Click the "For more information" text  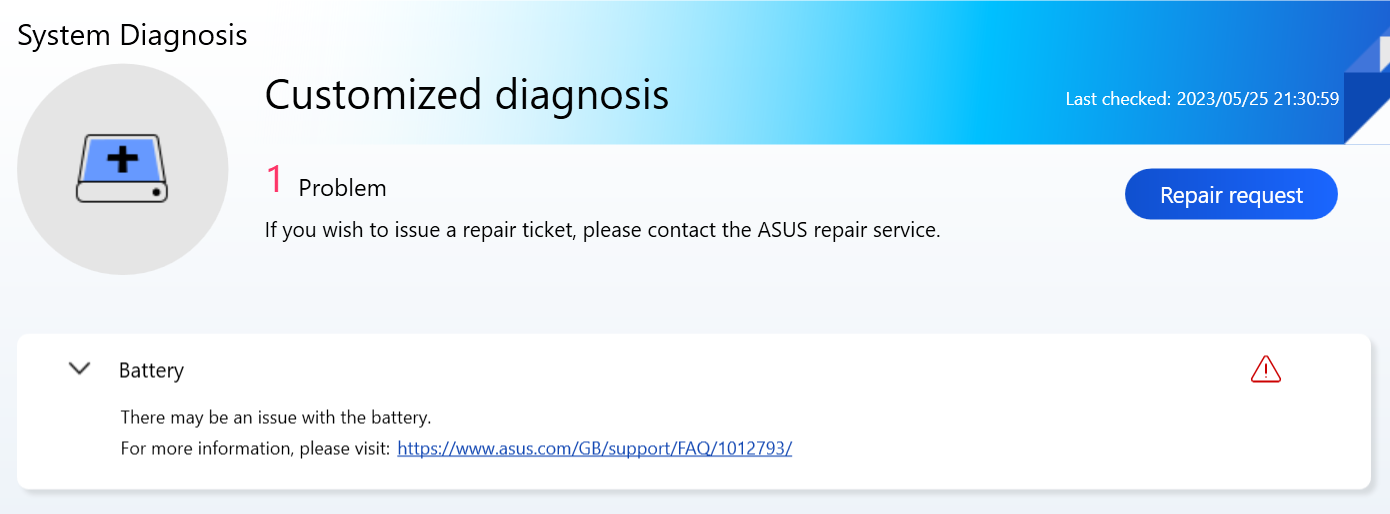pos(255,448)
